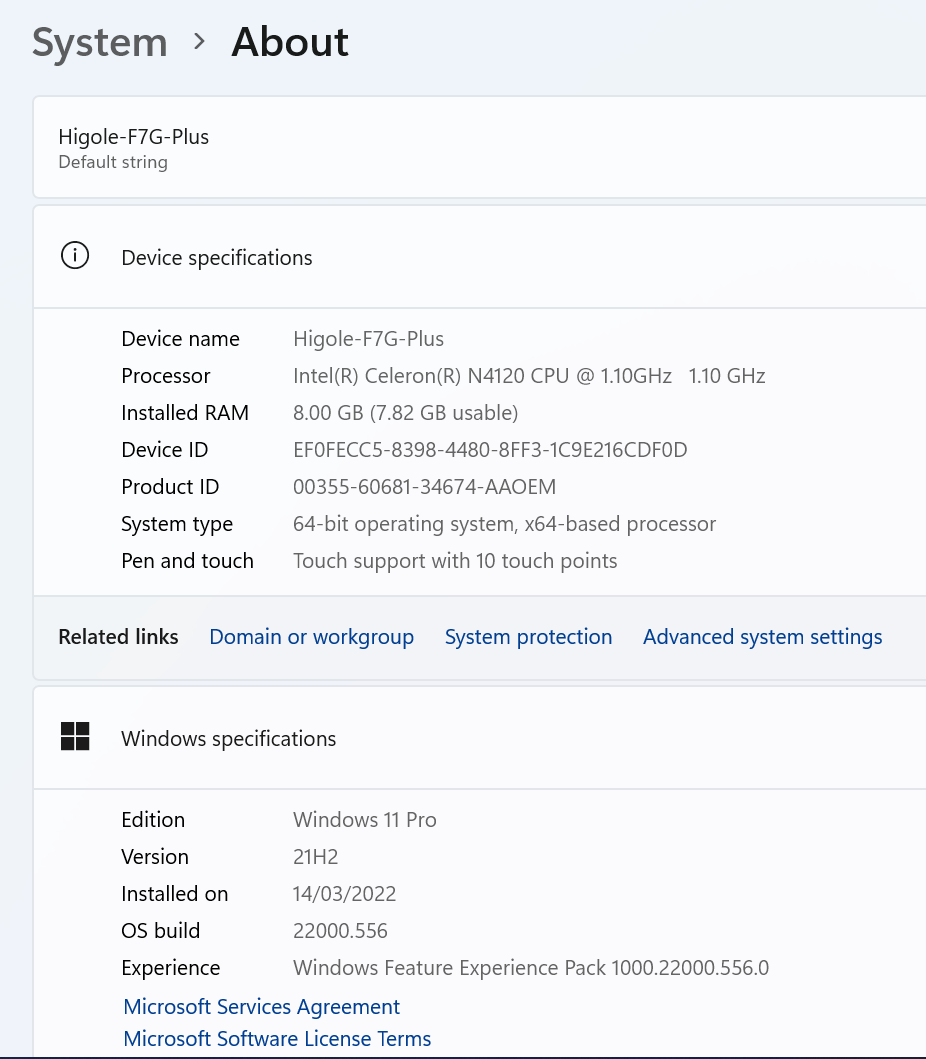Click the '64-bit operating system' system type value
The height and width of the screenshot is (1059, 926).
click(504, 524)
